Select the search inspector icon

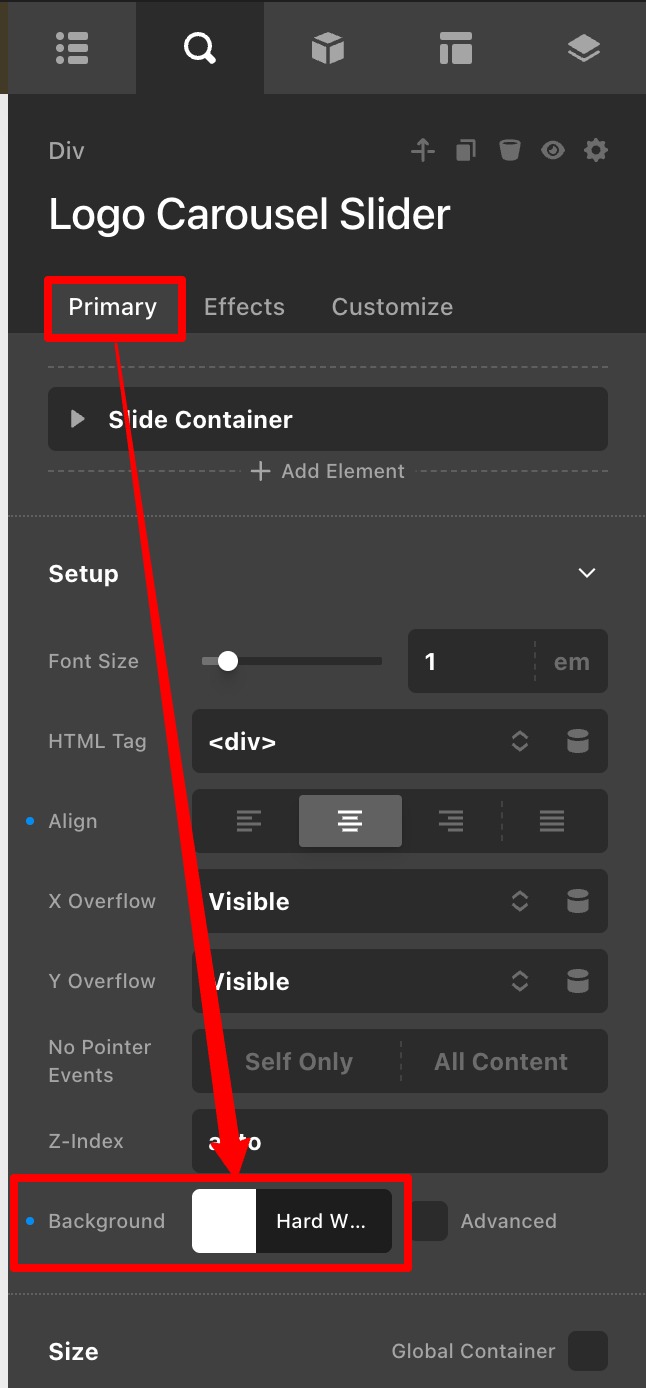[x=200, y=47]
